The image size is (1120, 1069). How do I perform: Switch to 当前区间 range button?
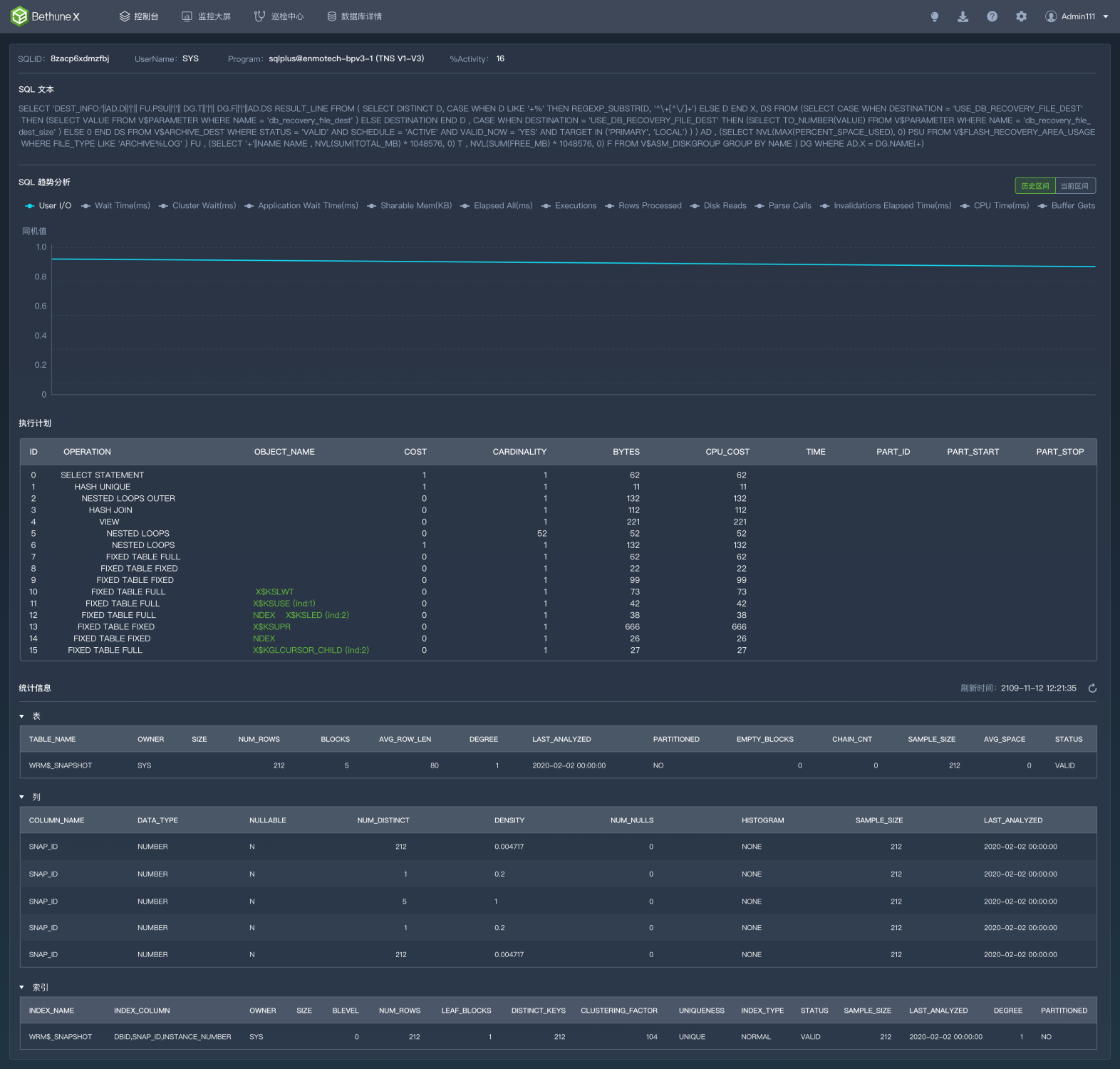(x=1074, y=186)
